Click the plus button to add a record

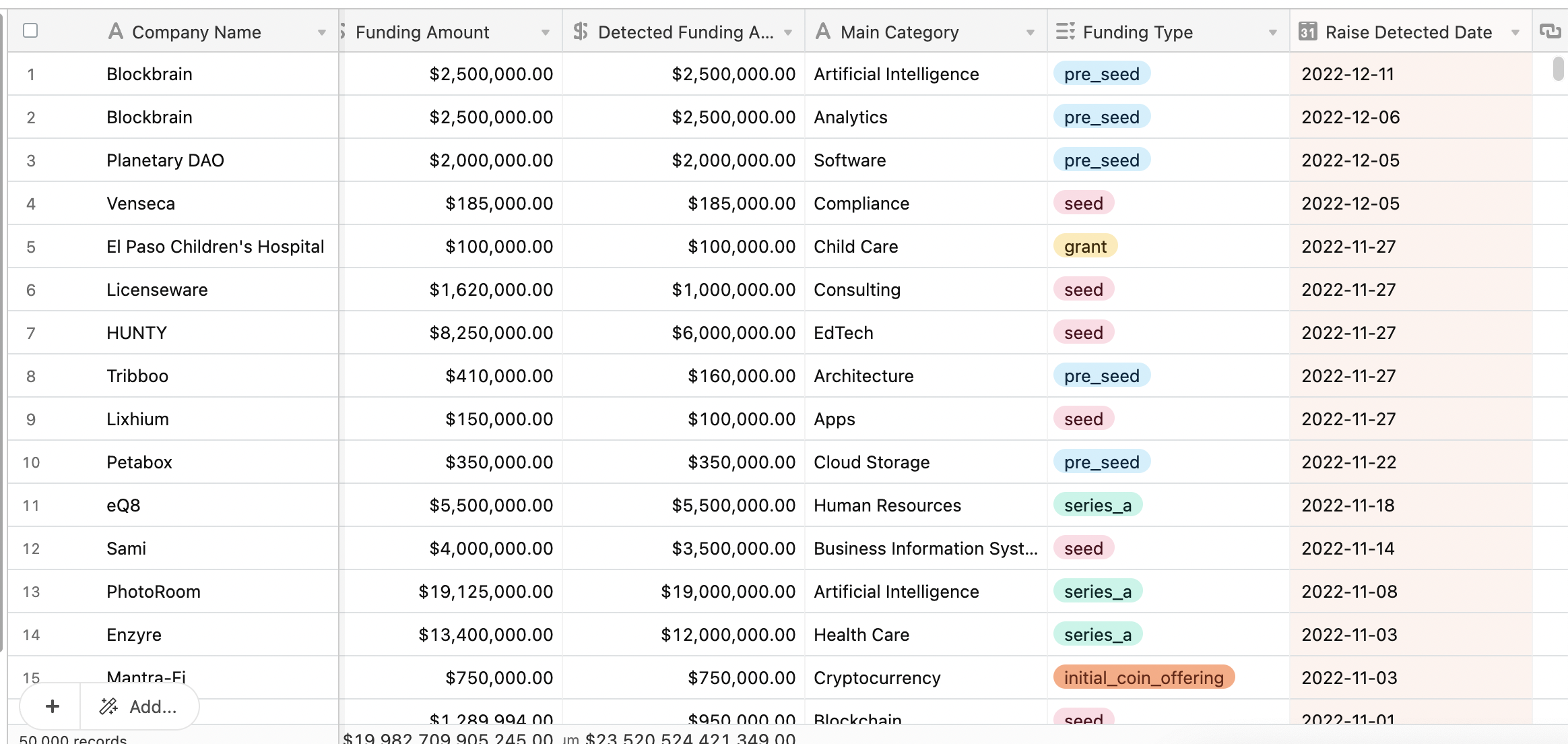[x=52, y=706]
